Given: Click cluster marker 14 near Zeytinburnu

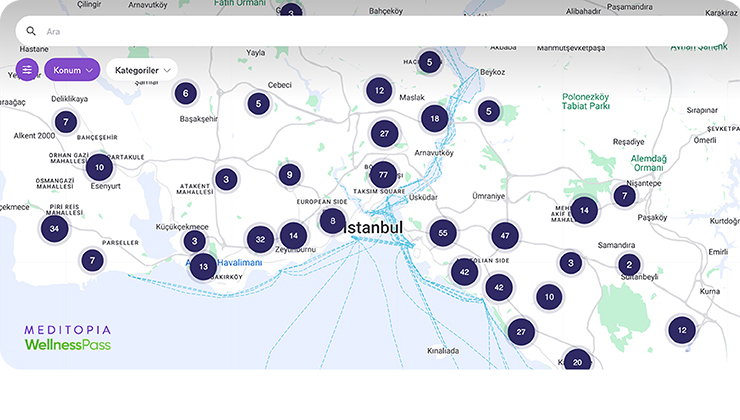Looking at the screenshot, I should (293, 235).
